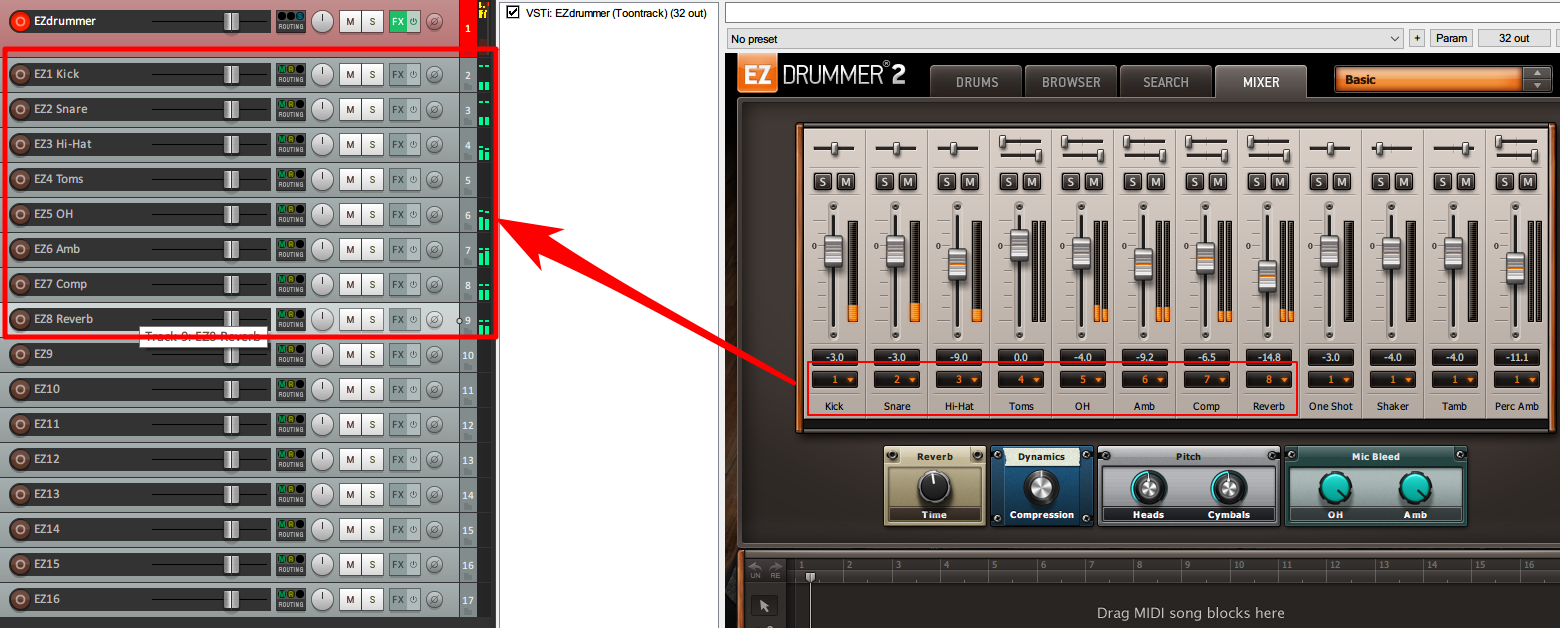The image size is (1560, 628).
Task: Click the Reverb Time knob in EZdrummer
Action: click(x=934, y=487)
